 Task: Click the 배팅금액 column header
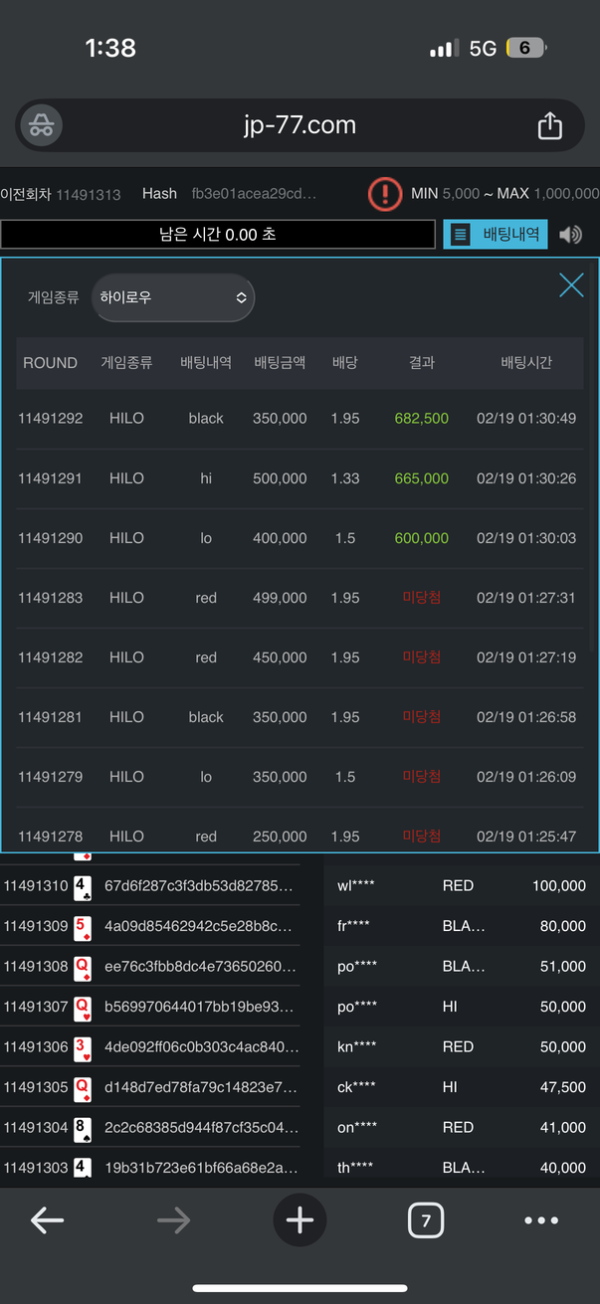tap(280, 363)
